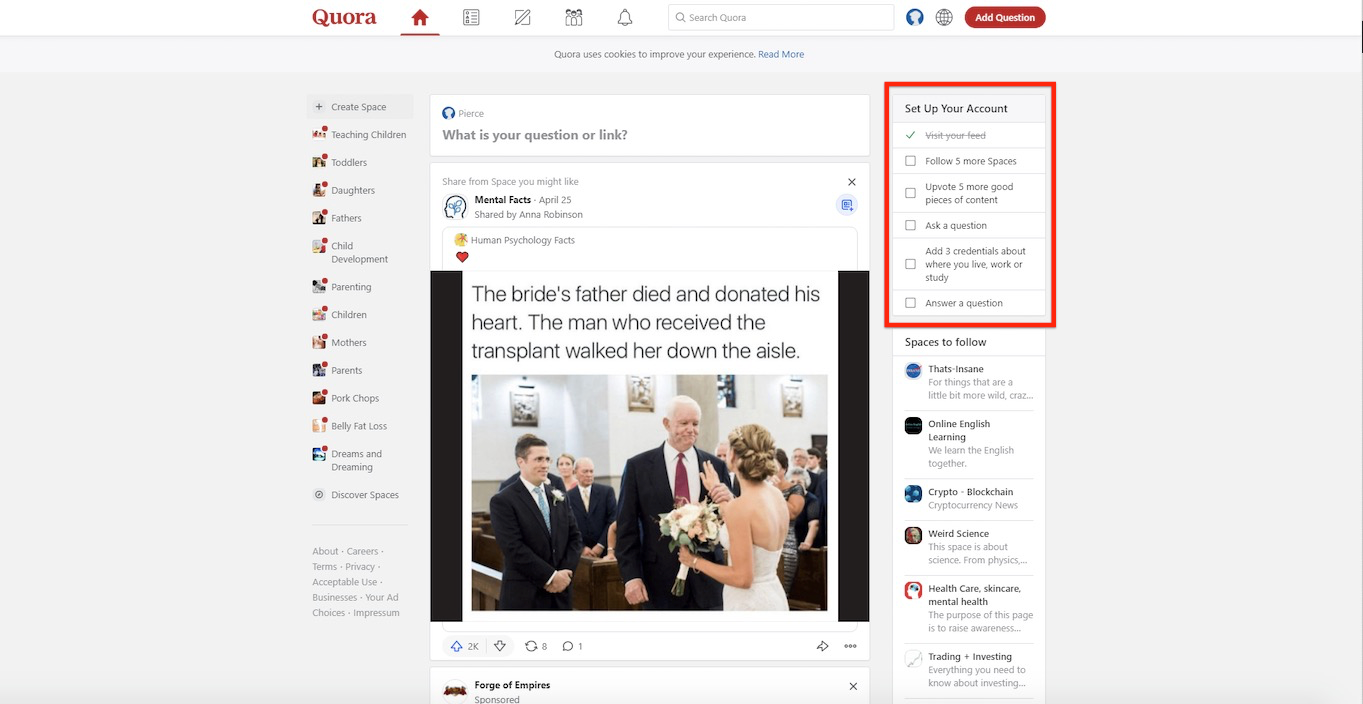Image resolution: width=1363 pixels, height=704 pixels.
Task: Open more options via the three-dot icon
Action: (850, 646)
